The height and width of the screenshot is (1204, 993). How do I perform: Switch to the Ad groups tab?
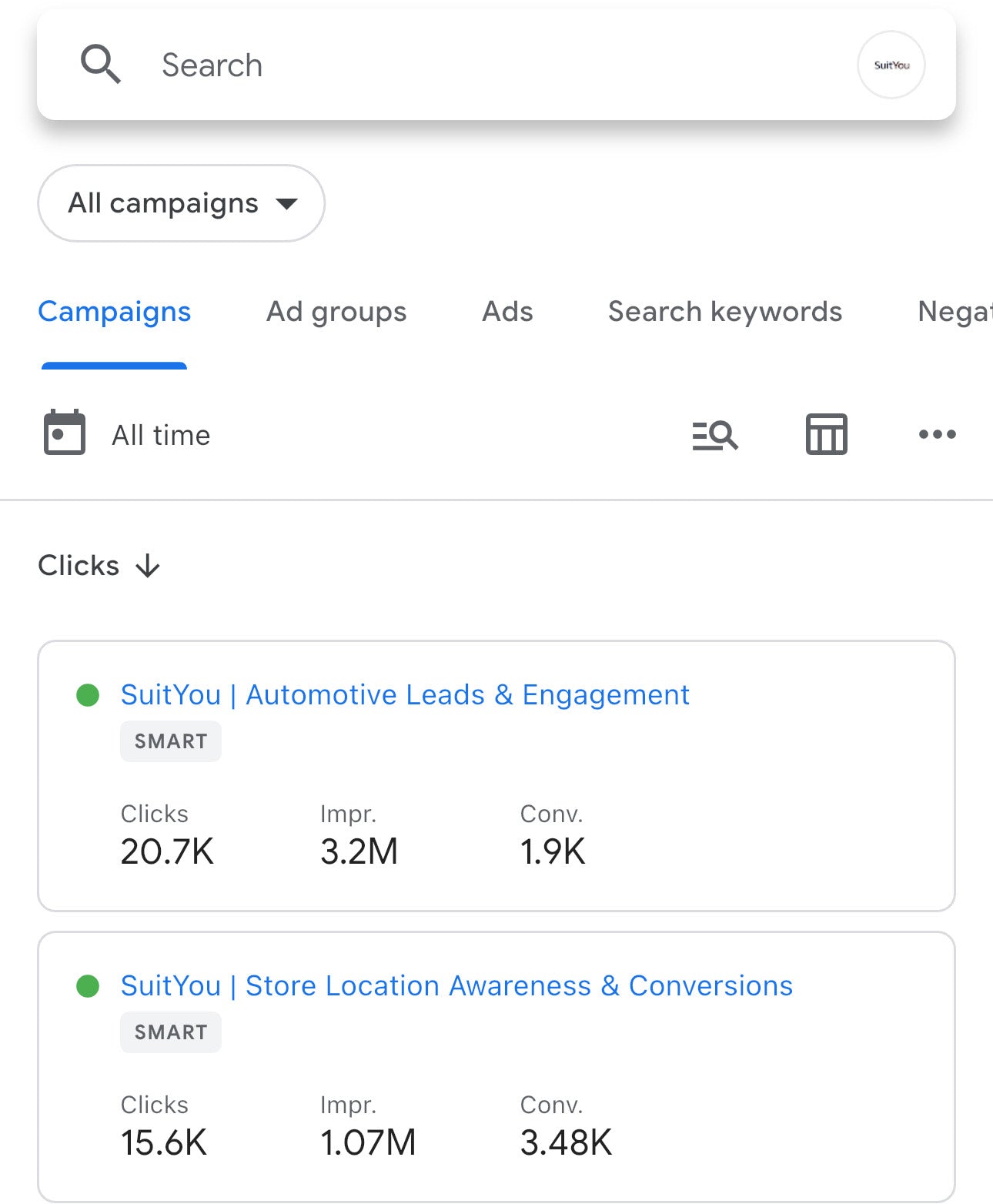[x=336, y=312]
